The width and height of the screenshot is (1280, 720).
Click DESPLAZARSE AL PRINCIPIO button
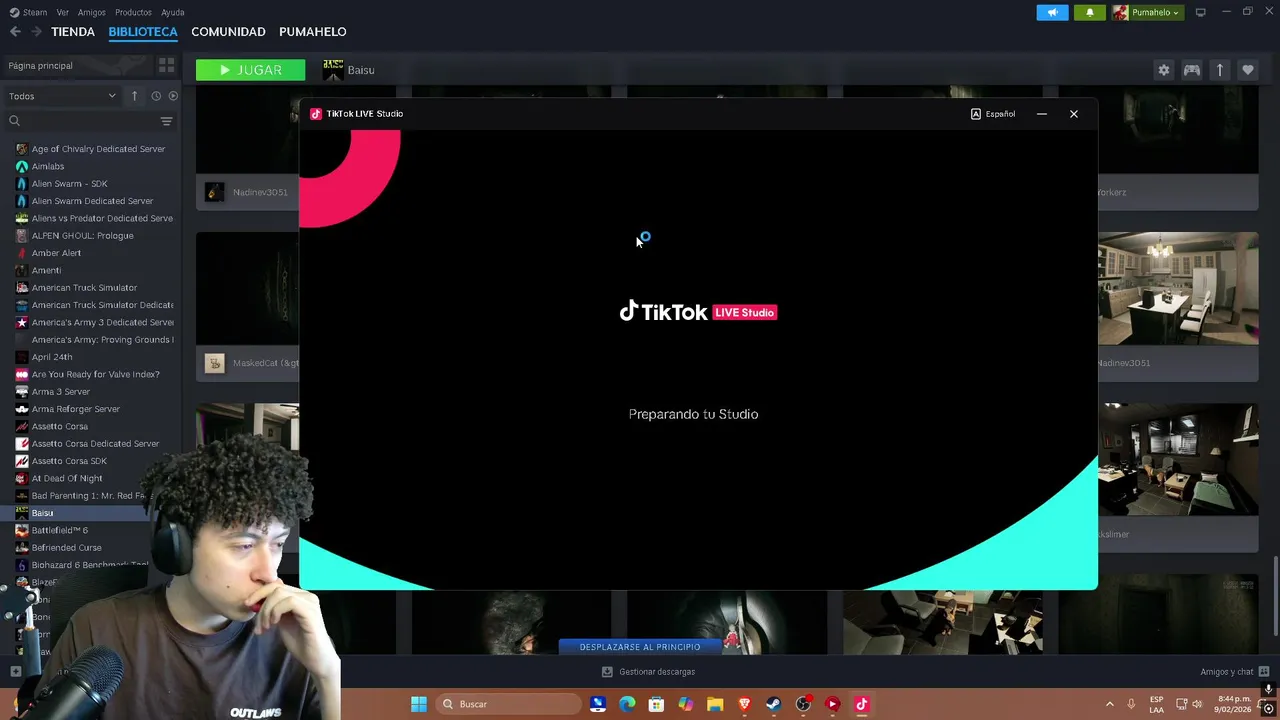(x=640, y=647)
